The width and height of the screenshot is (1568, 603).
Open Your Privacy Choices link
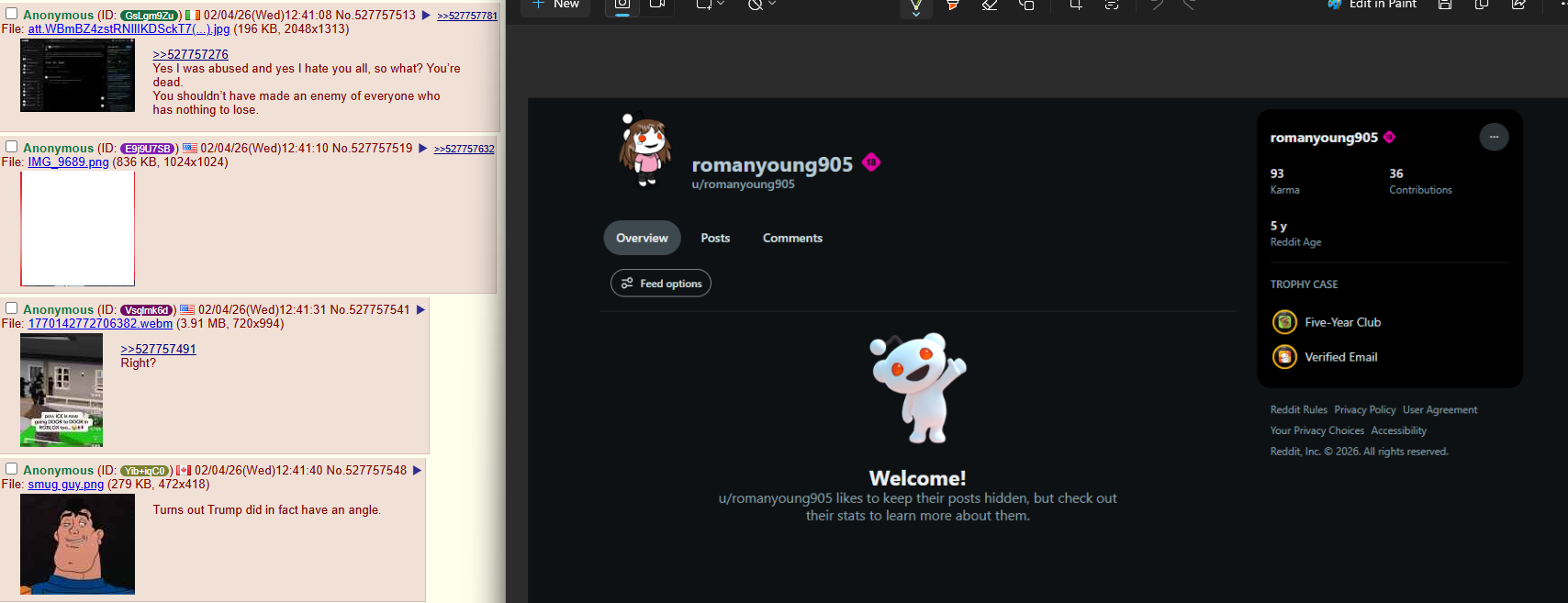1316,430
